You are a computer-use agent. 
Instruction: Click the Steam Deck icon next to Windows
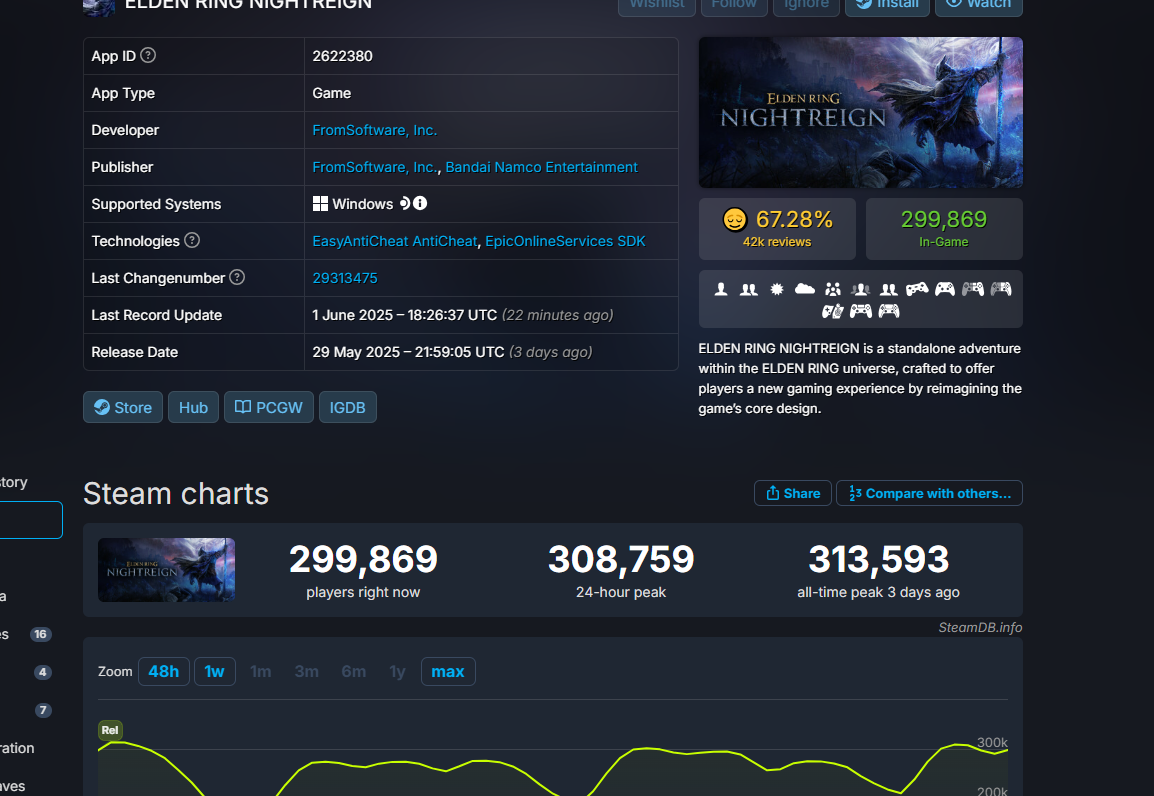click(x=405, y=203)
